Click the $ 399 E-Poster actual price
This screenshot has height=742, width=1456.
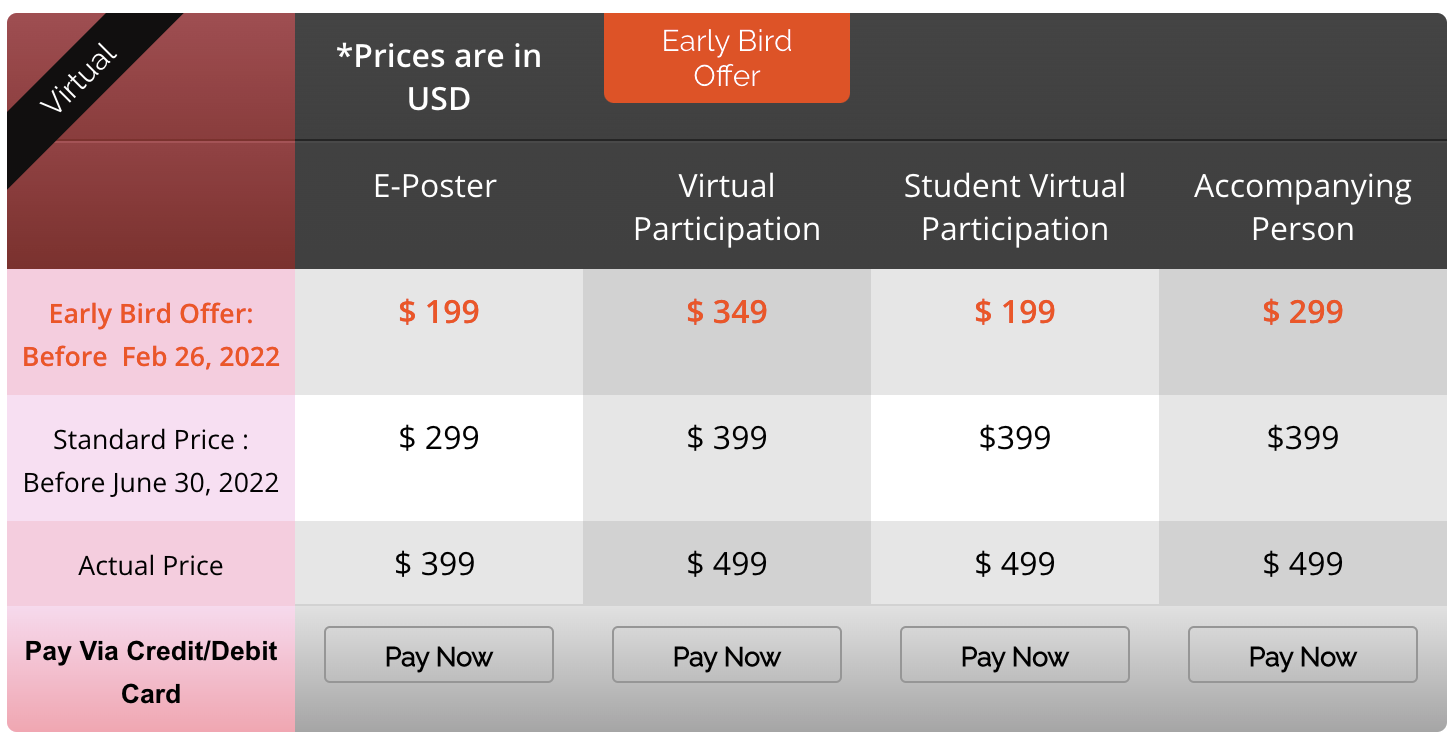click(435, 564)
